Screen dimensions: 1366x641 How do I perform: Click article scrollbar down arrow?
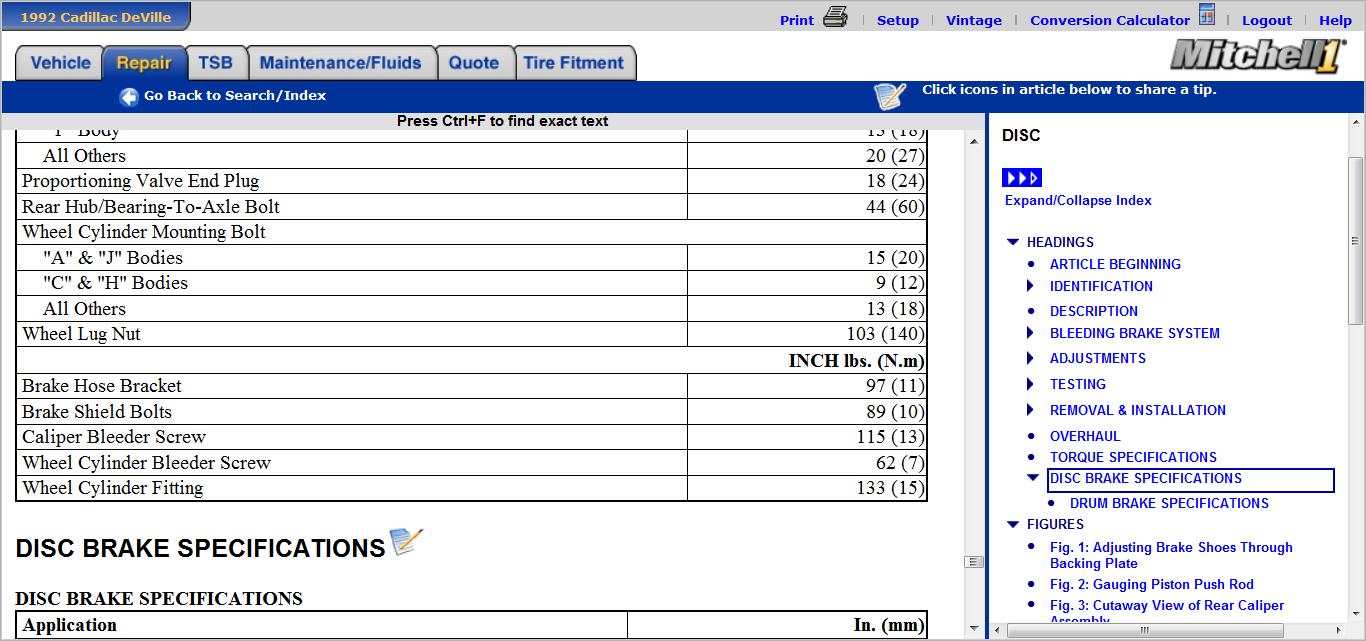tap(974, 629)
